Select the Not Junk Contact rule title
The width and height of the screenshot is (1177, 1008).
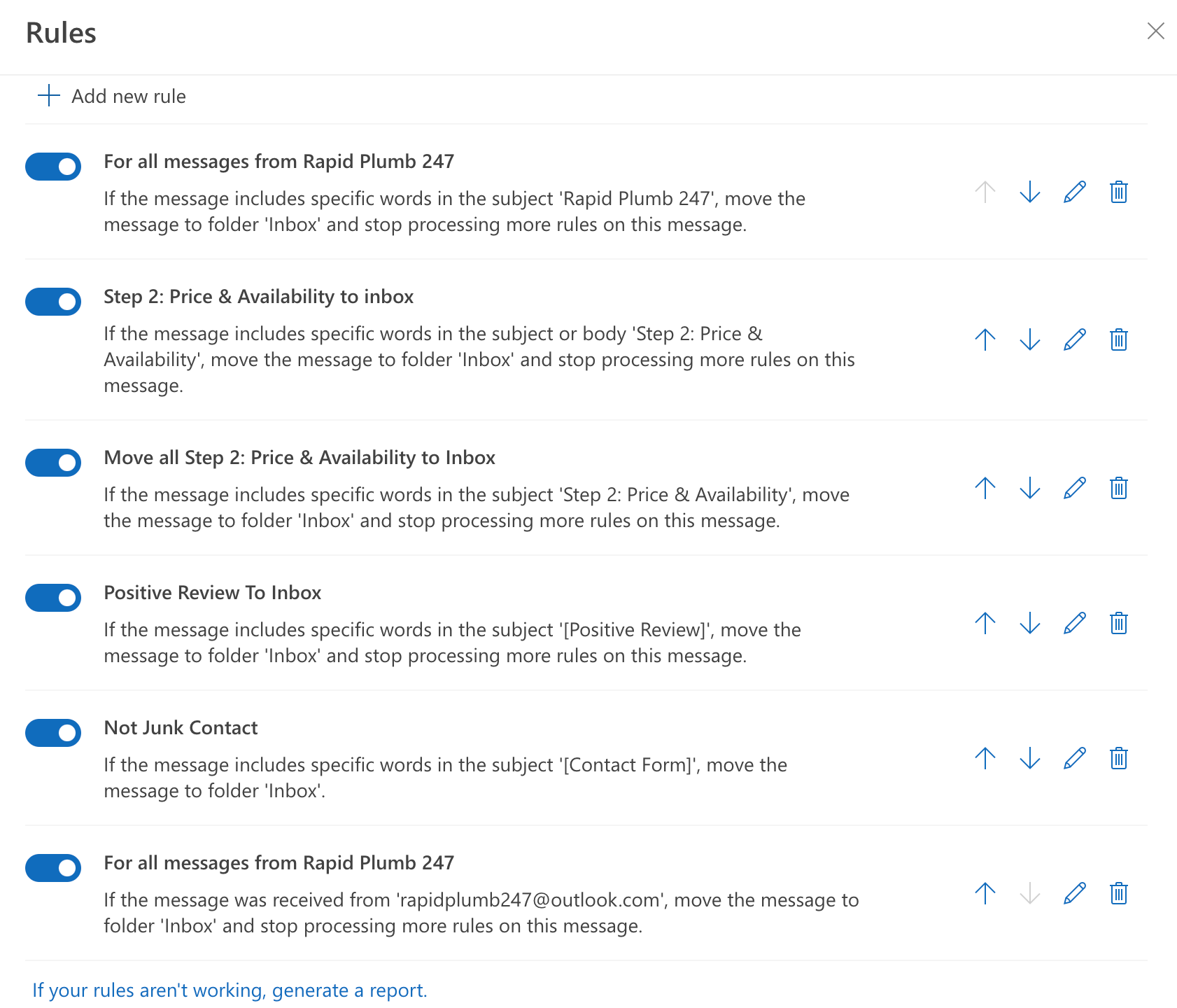click(x=181, y=728)
